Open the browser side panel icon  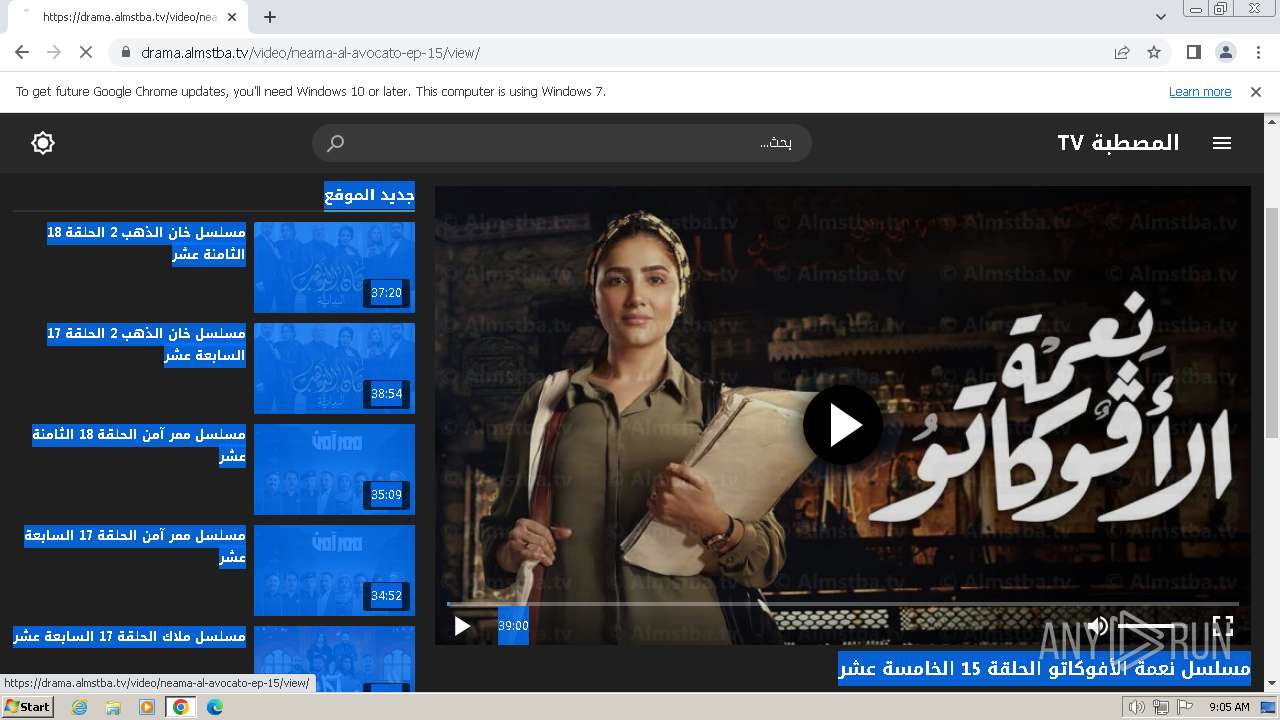(x=1193, y=52)
